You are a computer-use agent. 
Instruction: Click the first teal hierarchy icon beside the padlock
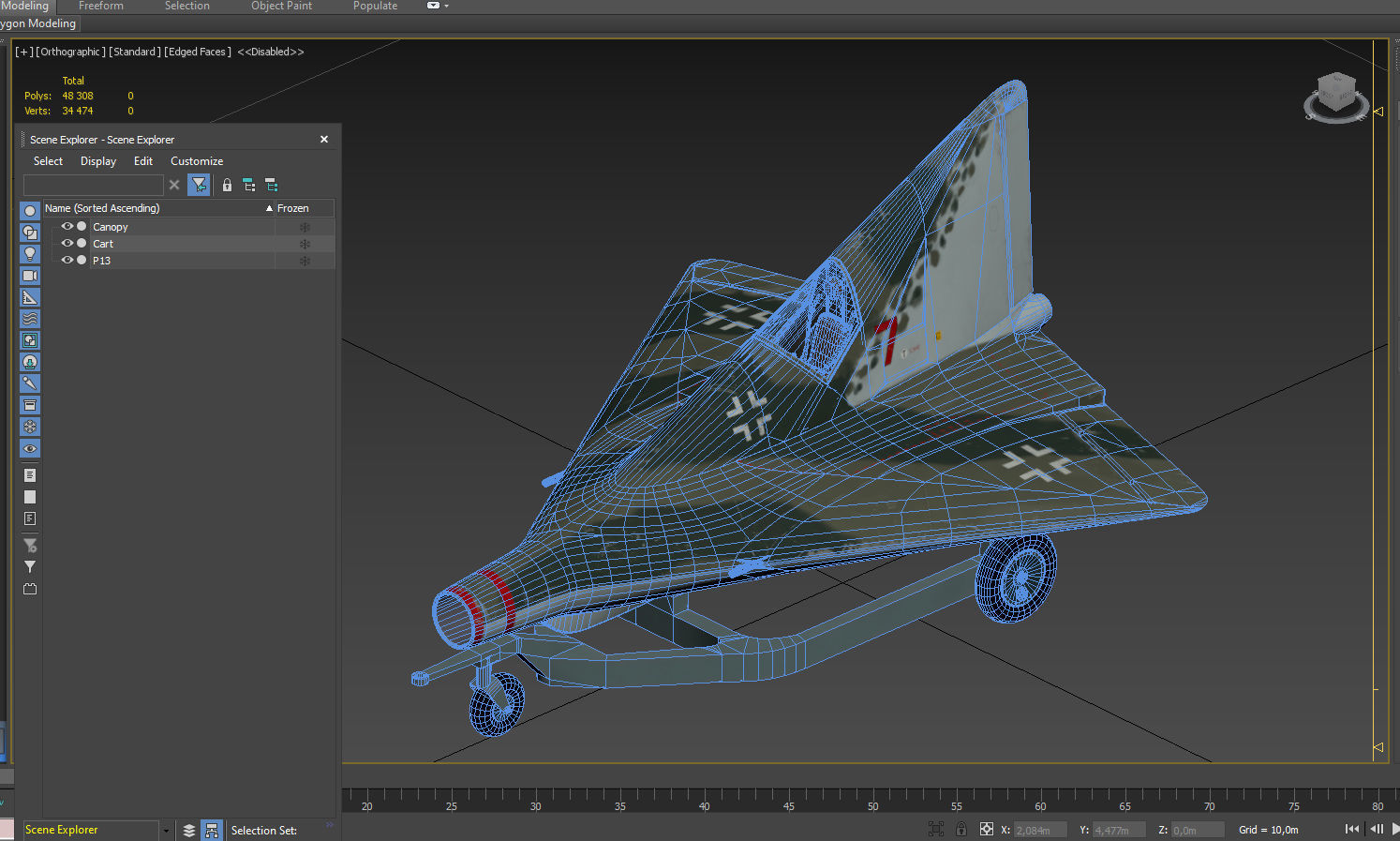(249, 185)
